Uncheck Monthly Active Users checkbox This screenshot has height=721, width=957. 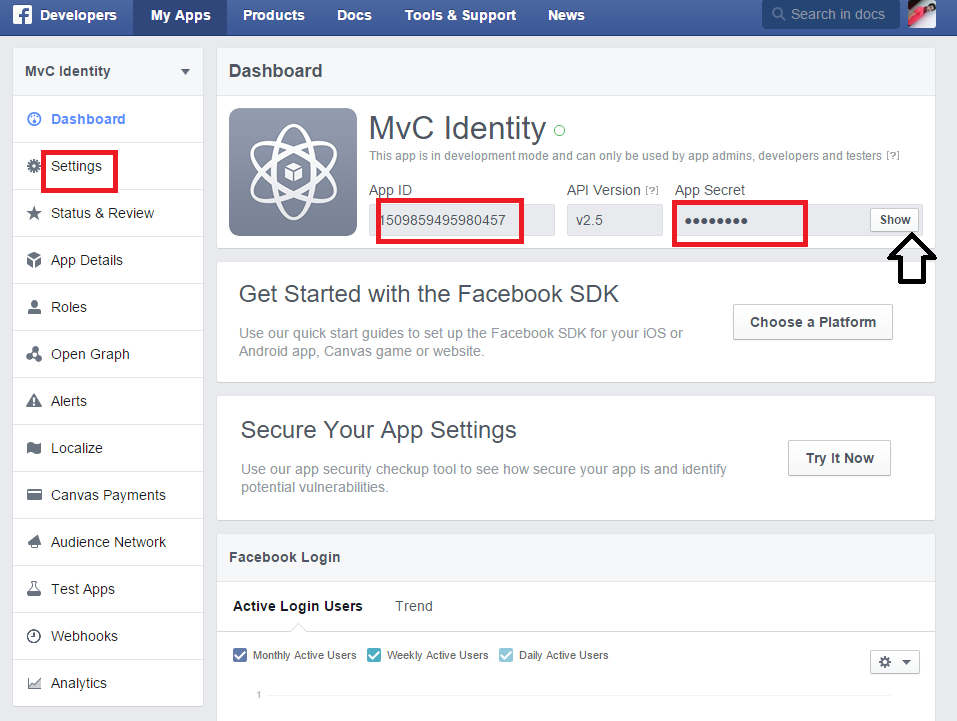click(240, 655)
